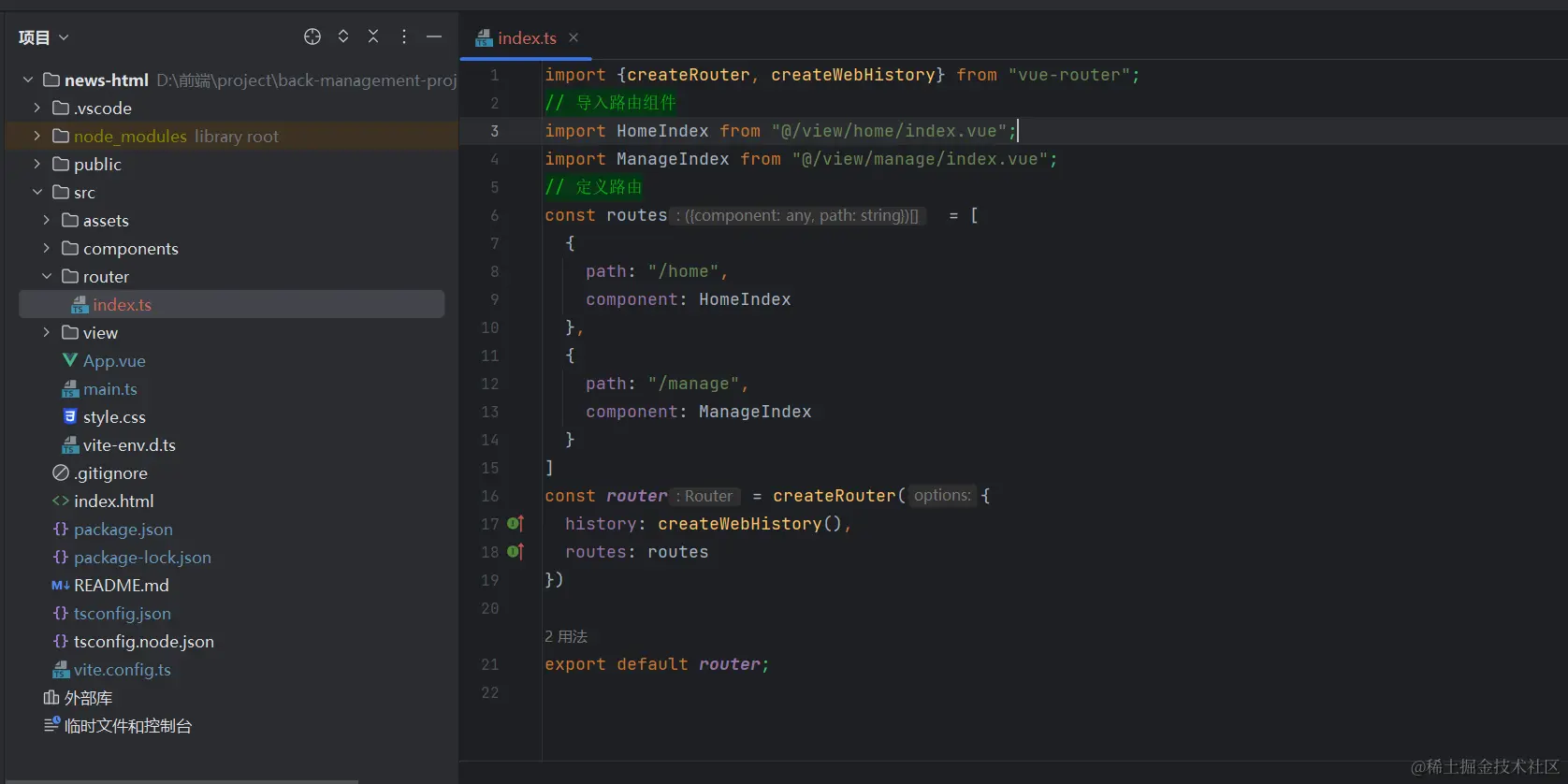Click the project panel horizontal scrollbar
Screen dimensions: 1568x784
click(x=182, y=780)
